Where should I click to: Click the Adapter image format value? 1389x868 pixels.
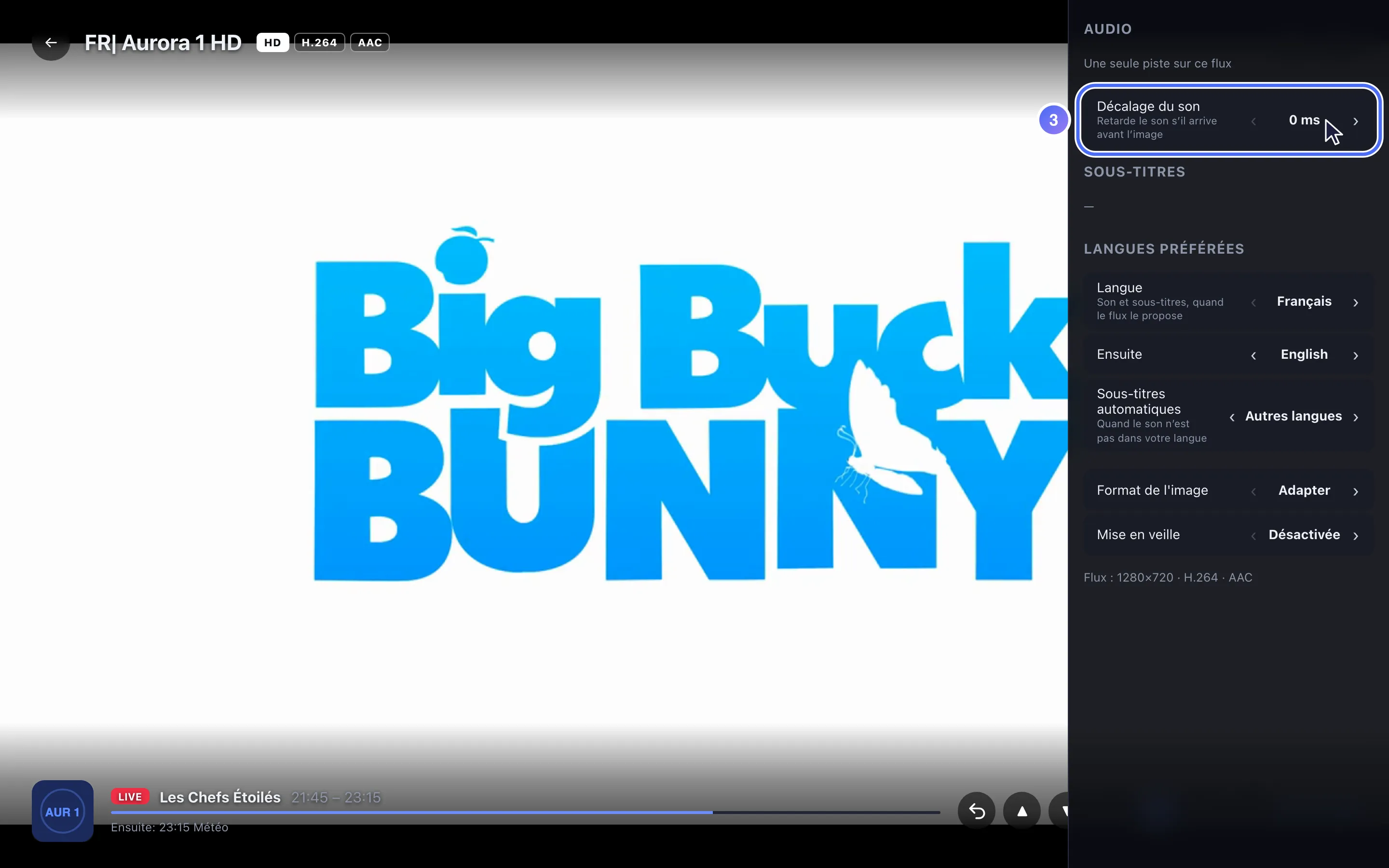pos(1304,490)
